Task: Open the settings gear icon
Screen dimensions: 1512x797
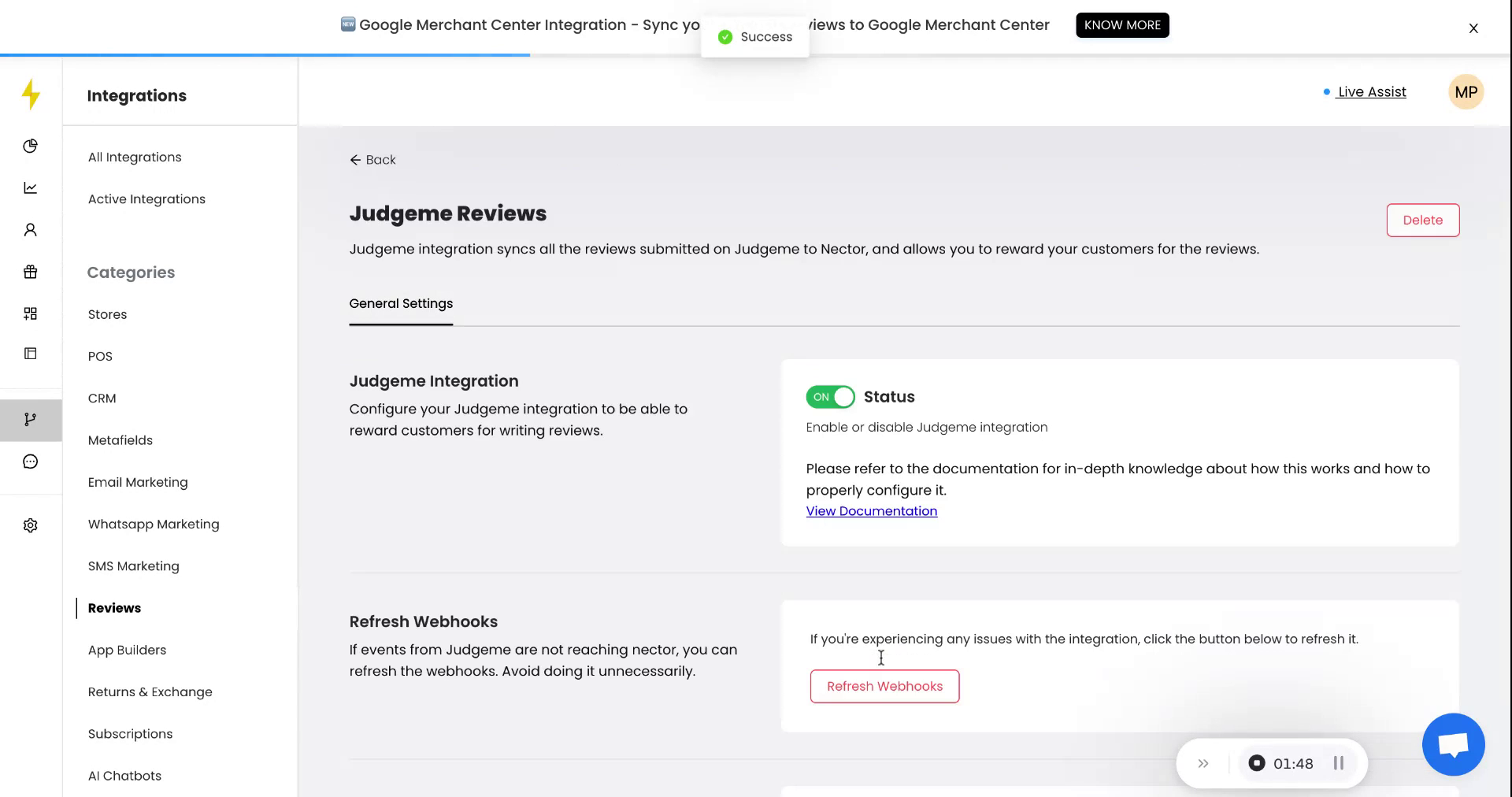Action: click(x=31, y=525)
